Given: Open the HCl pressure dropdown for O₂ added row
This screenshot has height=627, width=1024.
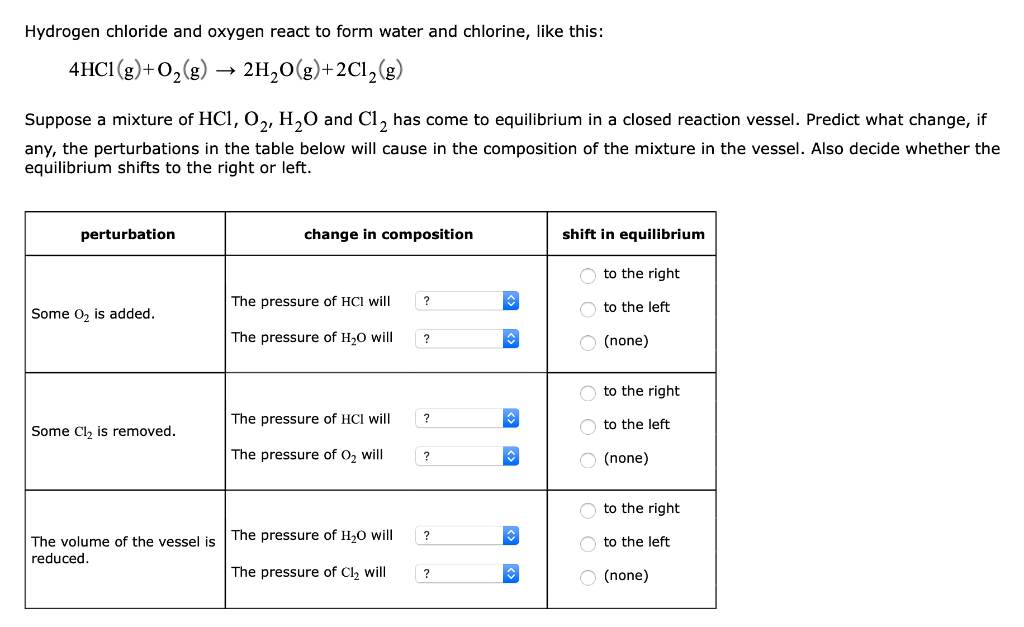Looking at the screenshot, I should pos(466,300).
